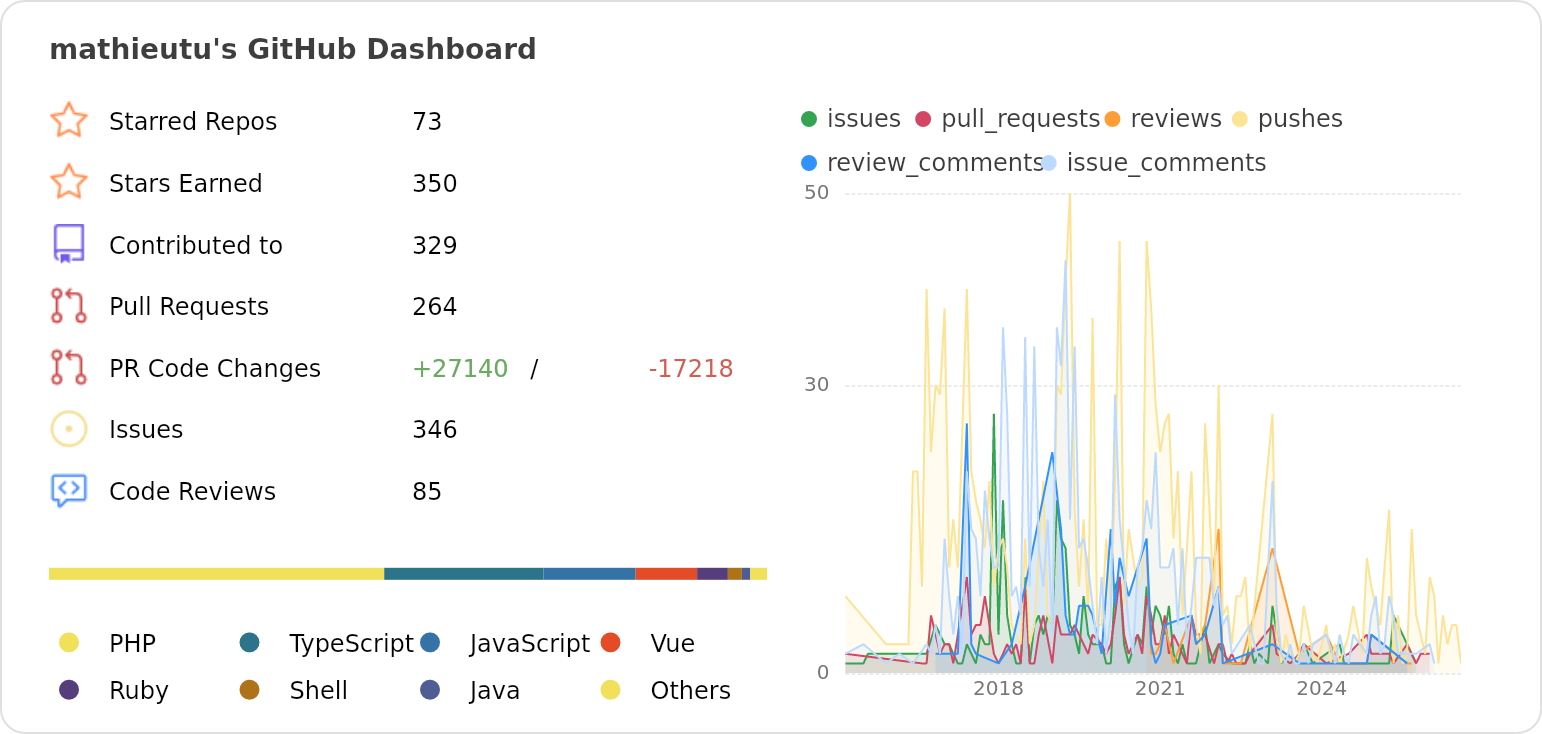
Task: Click the green additions value +27140
Action: click(460, 369)
